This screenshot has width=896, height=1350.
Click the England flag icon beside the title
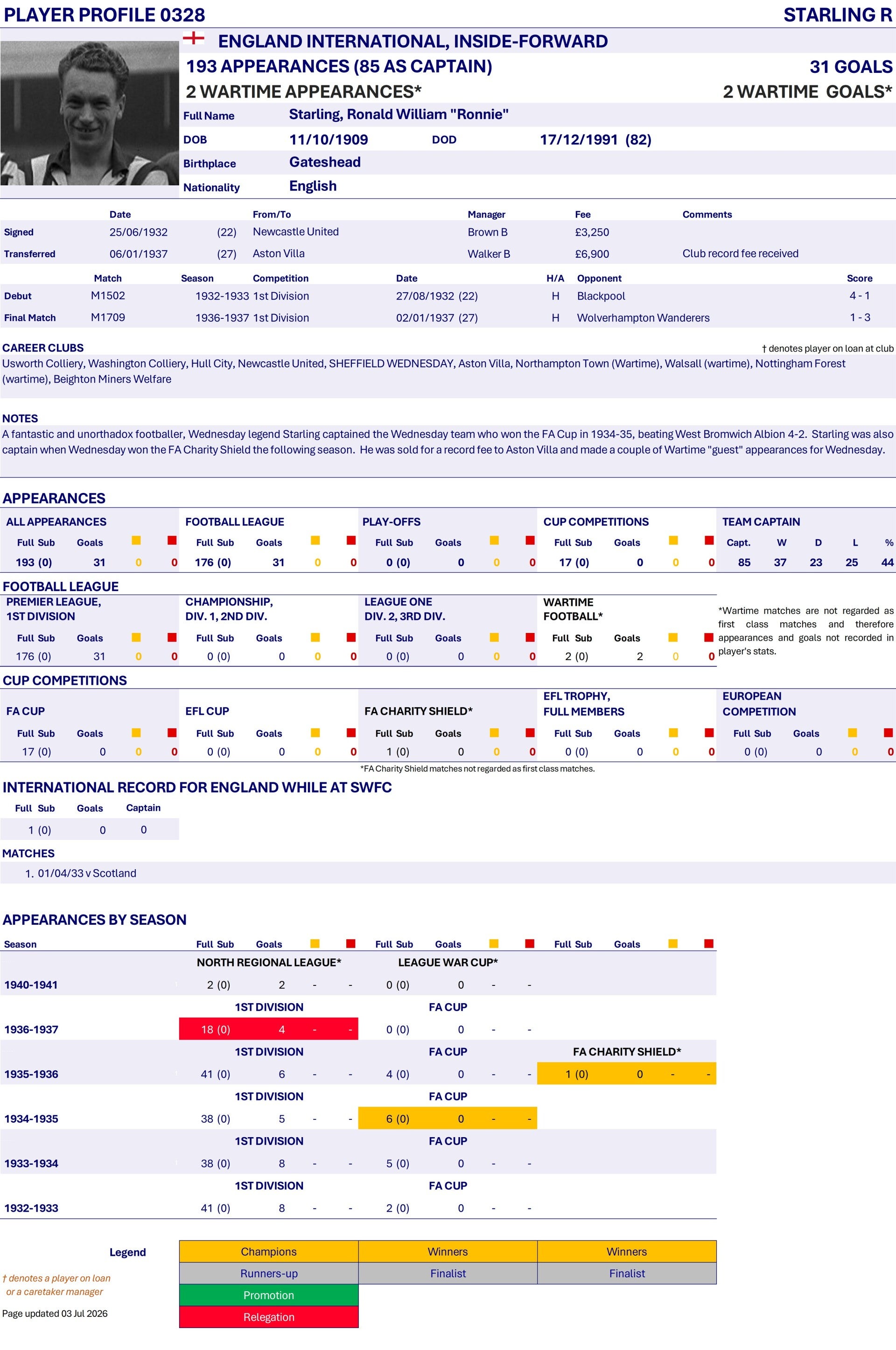pyautogui.click(x=193, y=38)
